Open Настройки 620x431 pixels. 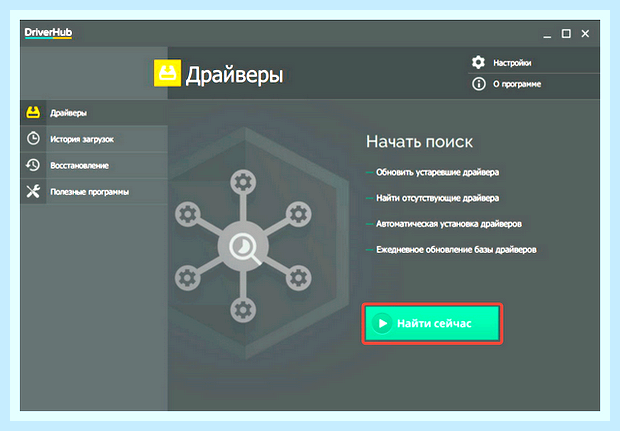point(534,62)
